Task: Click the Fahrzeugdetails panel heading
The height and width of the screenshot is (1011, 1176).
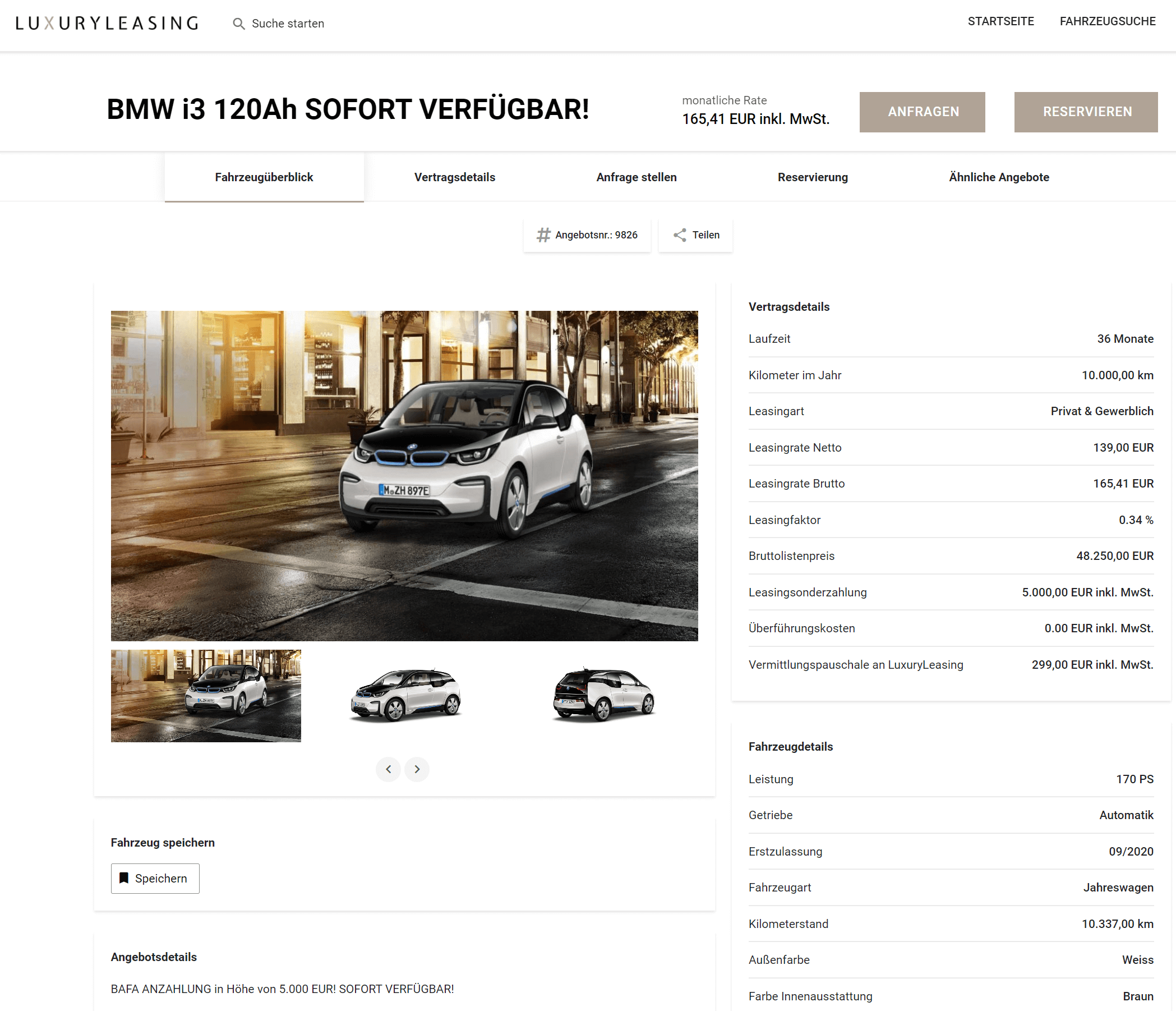Action: pyautogui.click(x=791, y=747)
